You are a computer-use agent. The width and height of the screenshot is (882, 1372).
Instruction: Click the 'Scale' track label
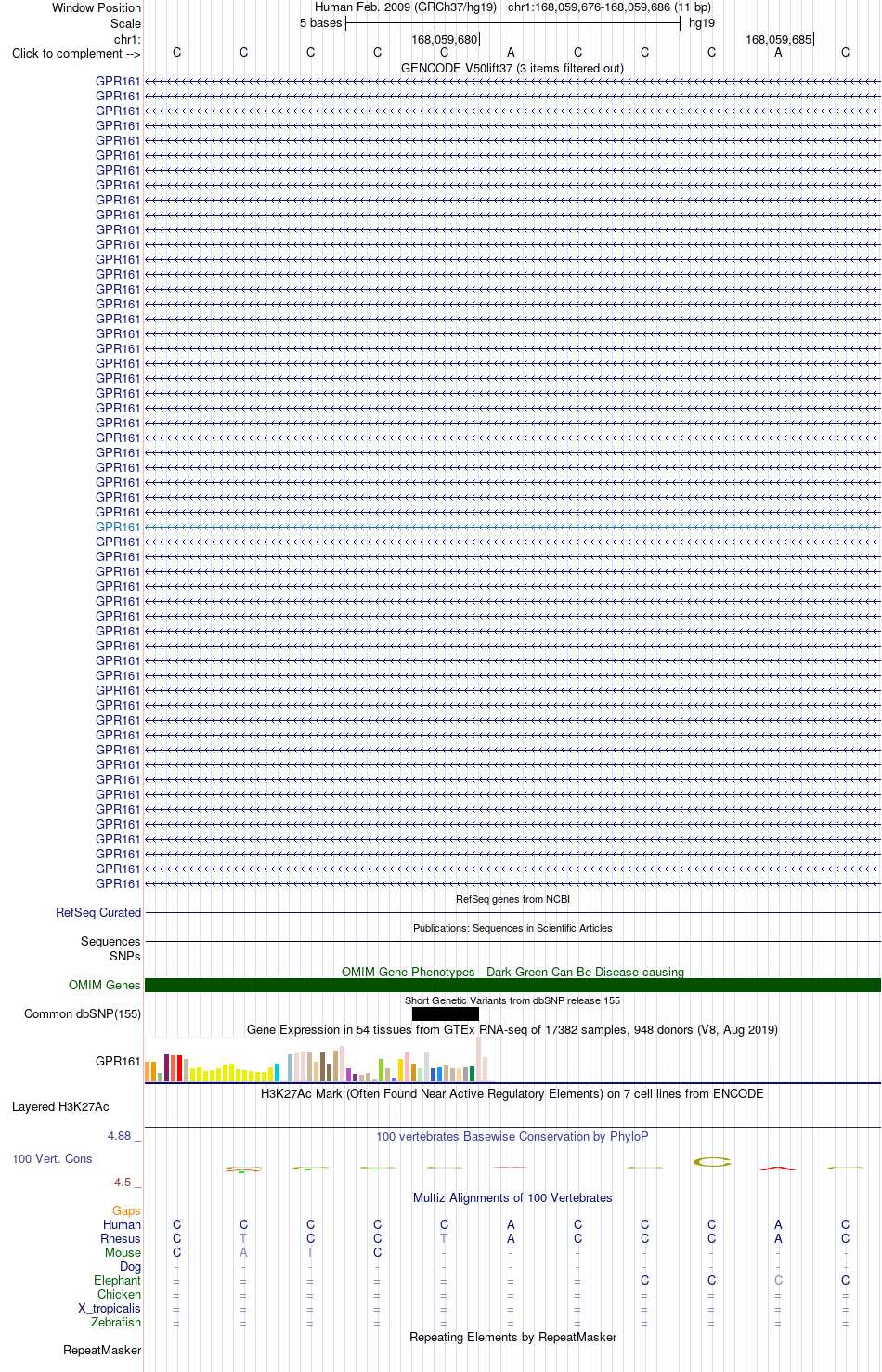pyautogui.click(x=125, y=23)
